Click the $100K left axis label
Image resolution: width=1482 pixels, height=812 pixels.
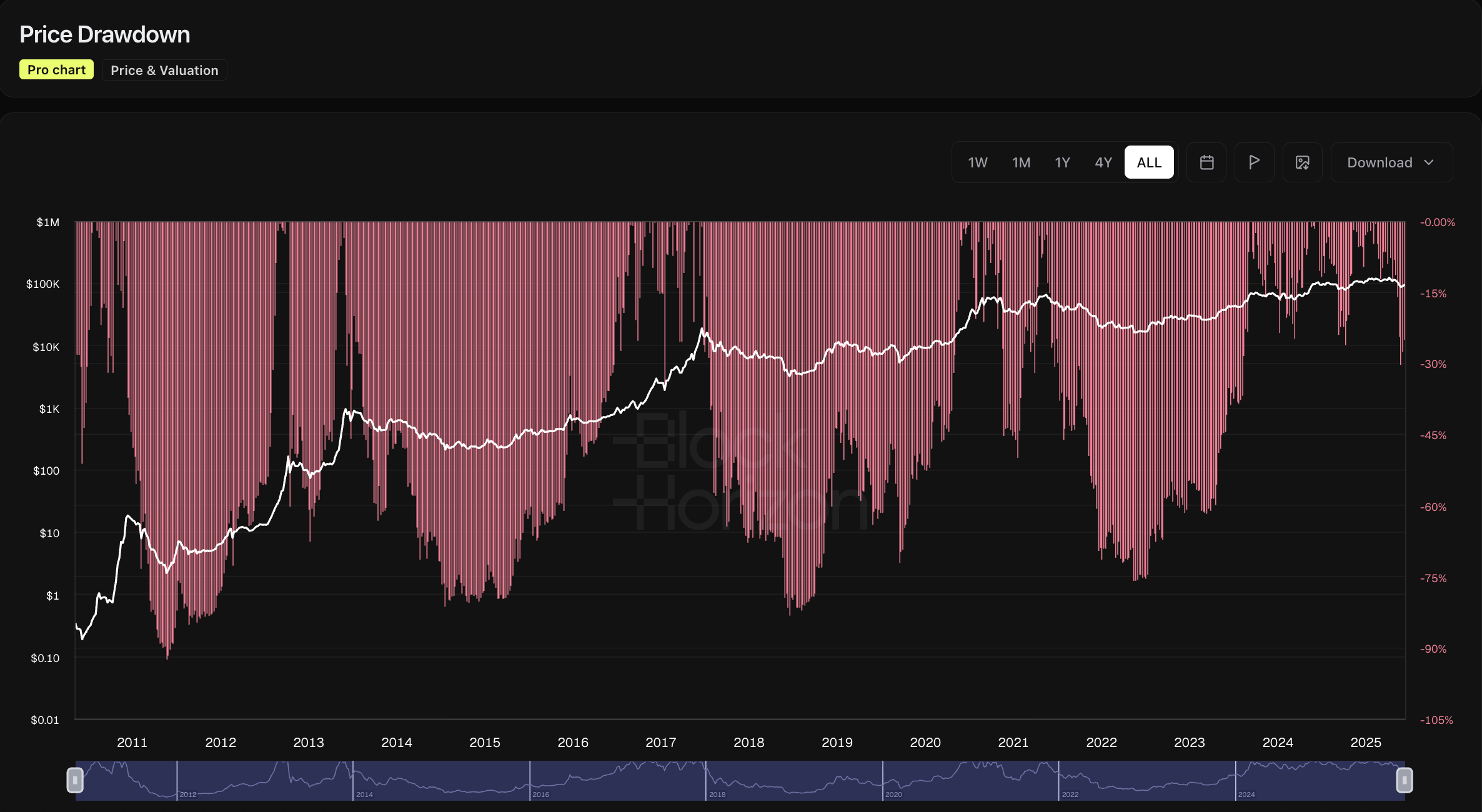click(42, 284)
